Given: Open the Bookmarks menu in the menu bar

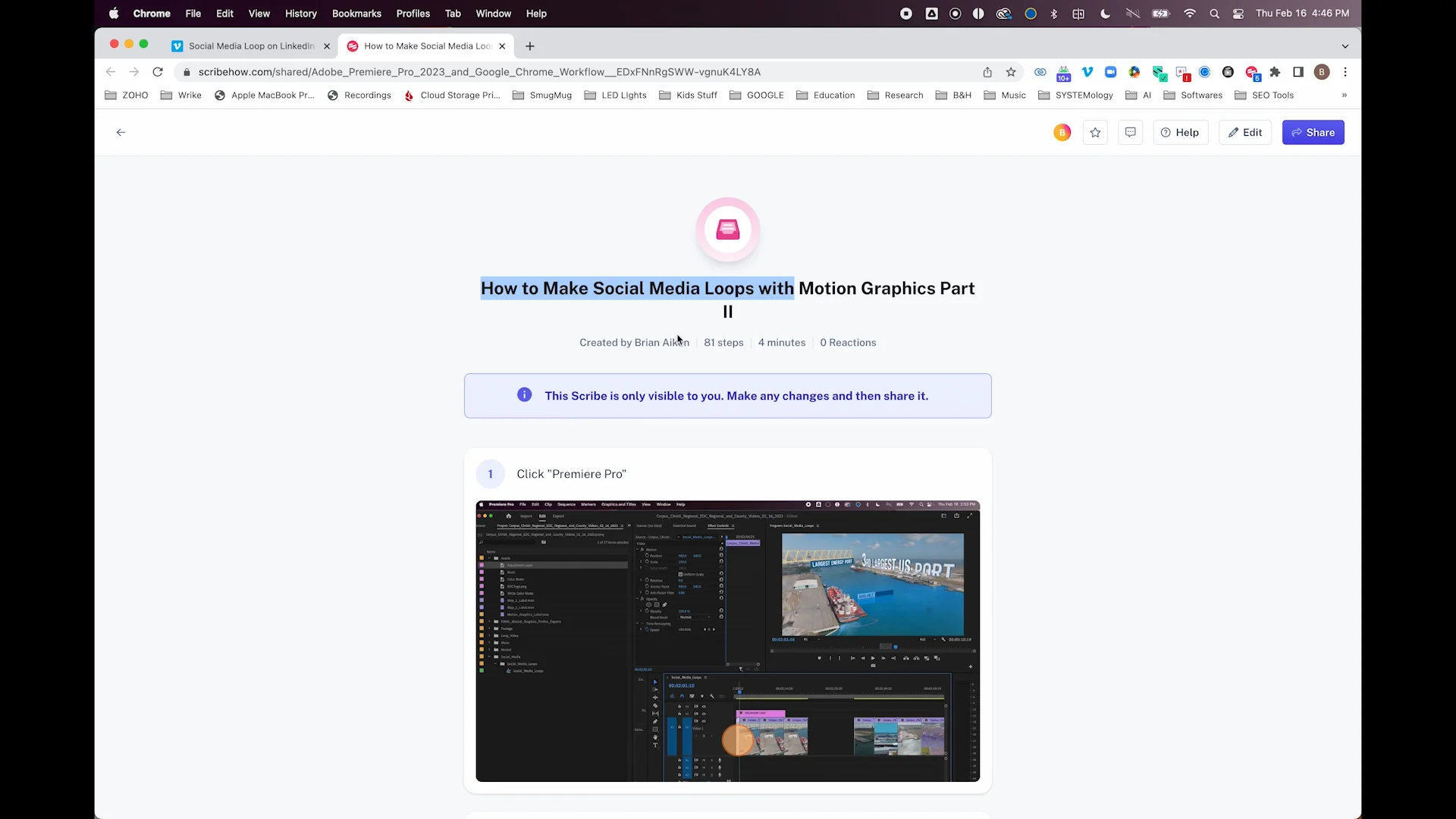Looking at the screenshot, I should [356, 14].
